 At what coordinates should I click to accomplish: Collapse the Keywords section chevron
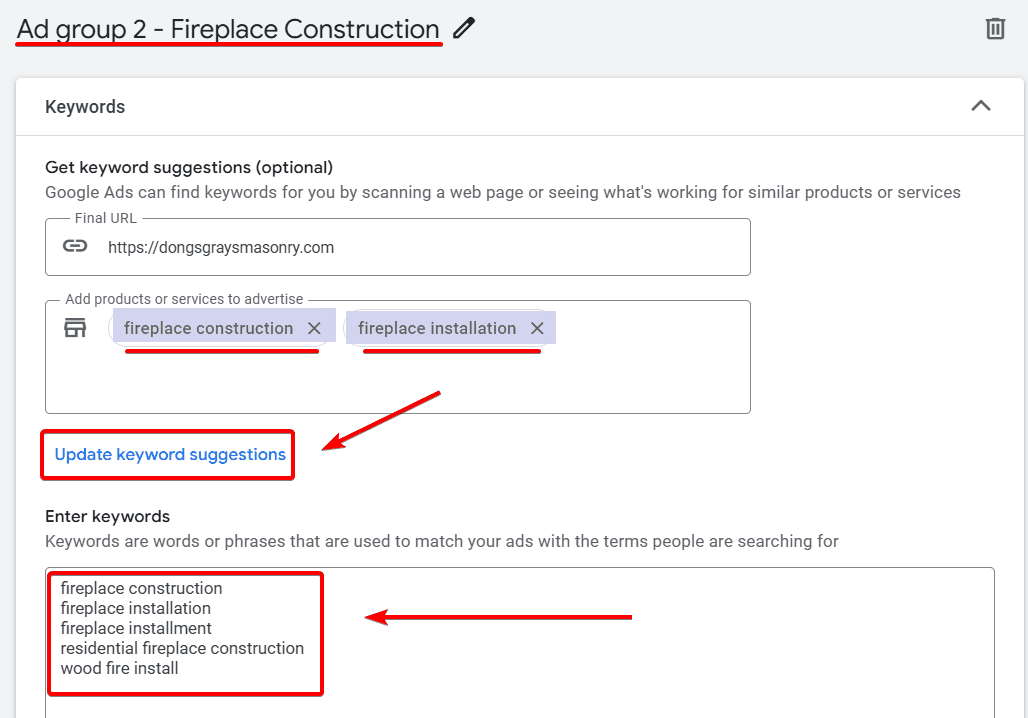point(981,105)
